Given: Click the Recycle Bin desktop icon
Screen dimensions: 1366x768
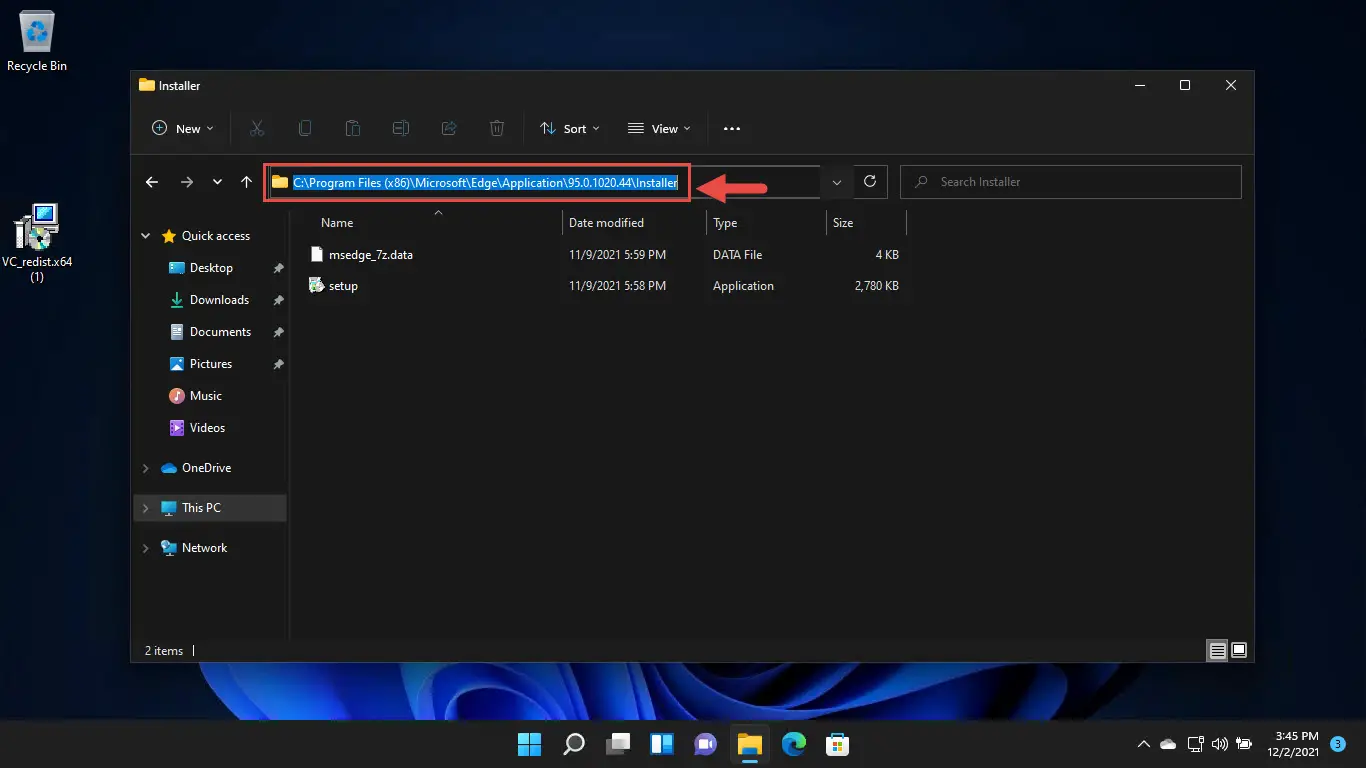Looking at the screenshot, I should (37, 42).
